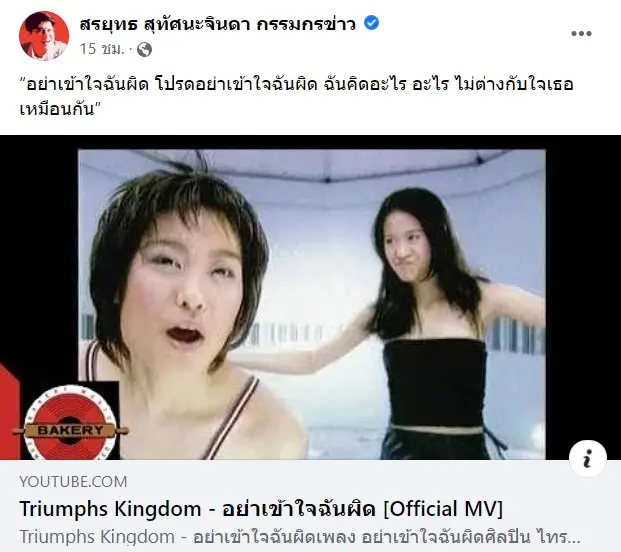Open the page's round profile picture
621x552 pixels.
pyautogui.click(x=44, y=36)
